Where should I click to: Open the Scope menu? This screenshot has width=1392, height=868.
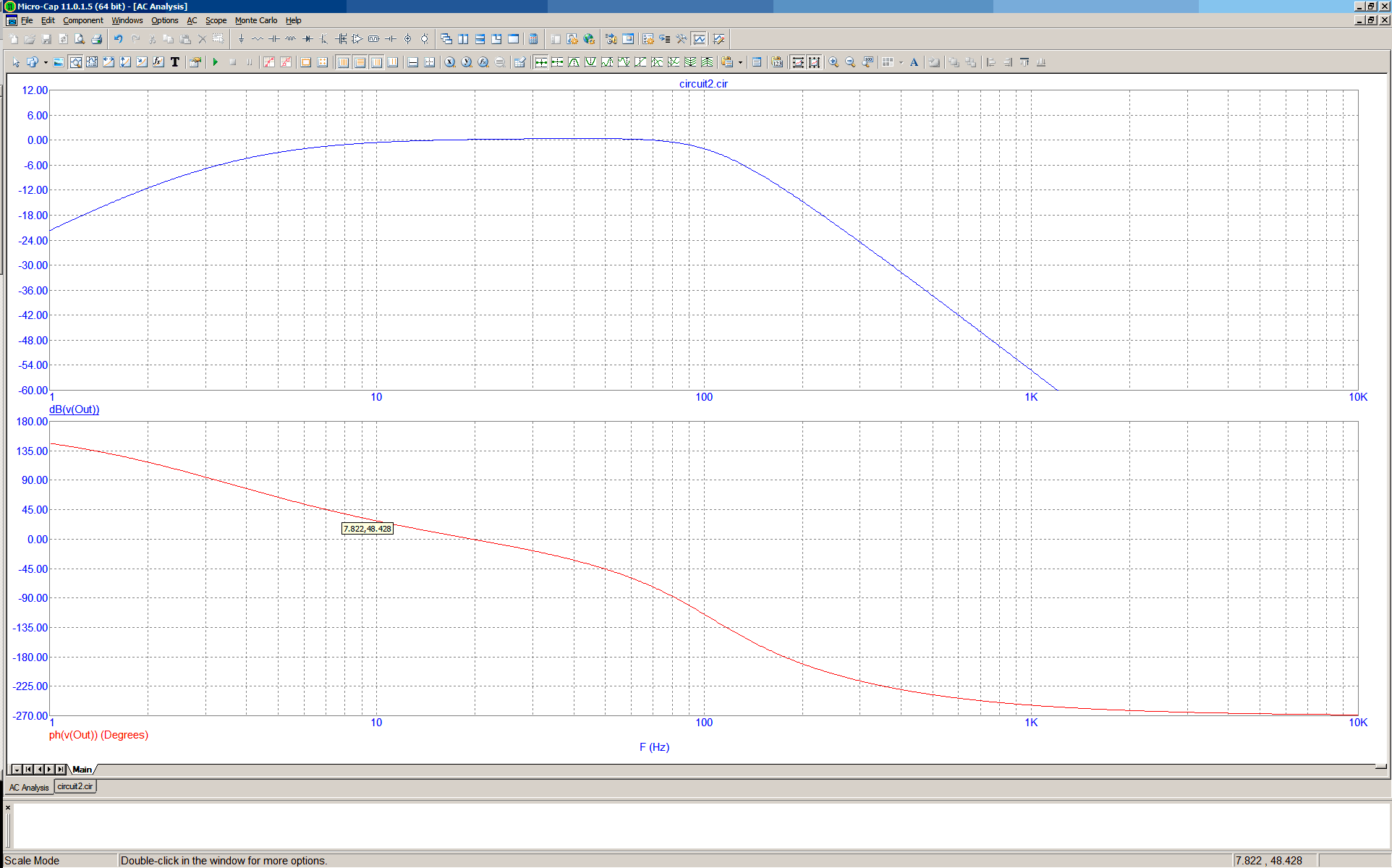point(216,20)
